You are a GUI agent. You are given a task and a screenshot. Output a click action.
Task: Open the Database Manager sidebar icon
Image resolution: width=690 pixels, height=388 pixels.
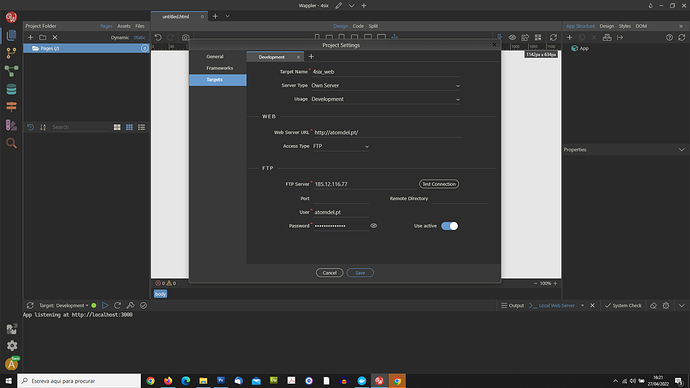tap(11, 89)
